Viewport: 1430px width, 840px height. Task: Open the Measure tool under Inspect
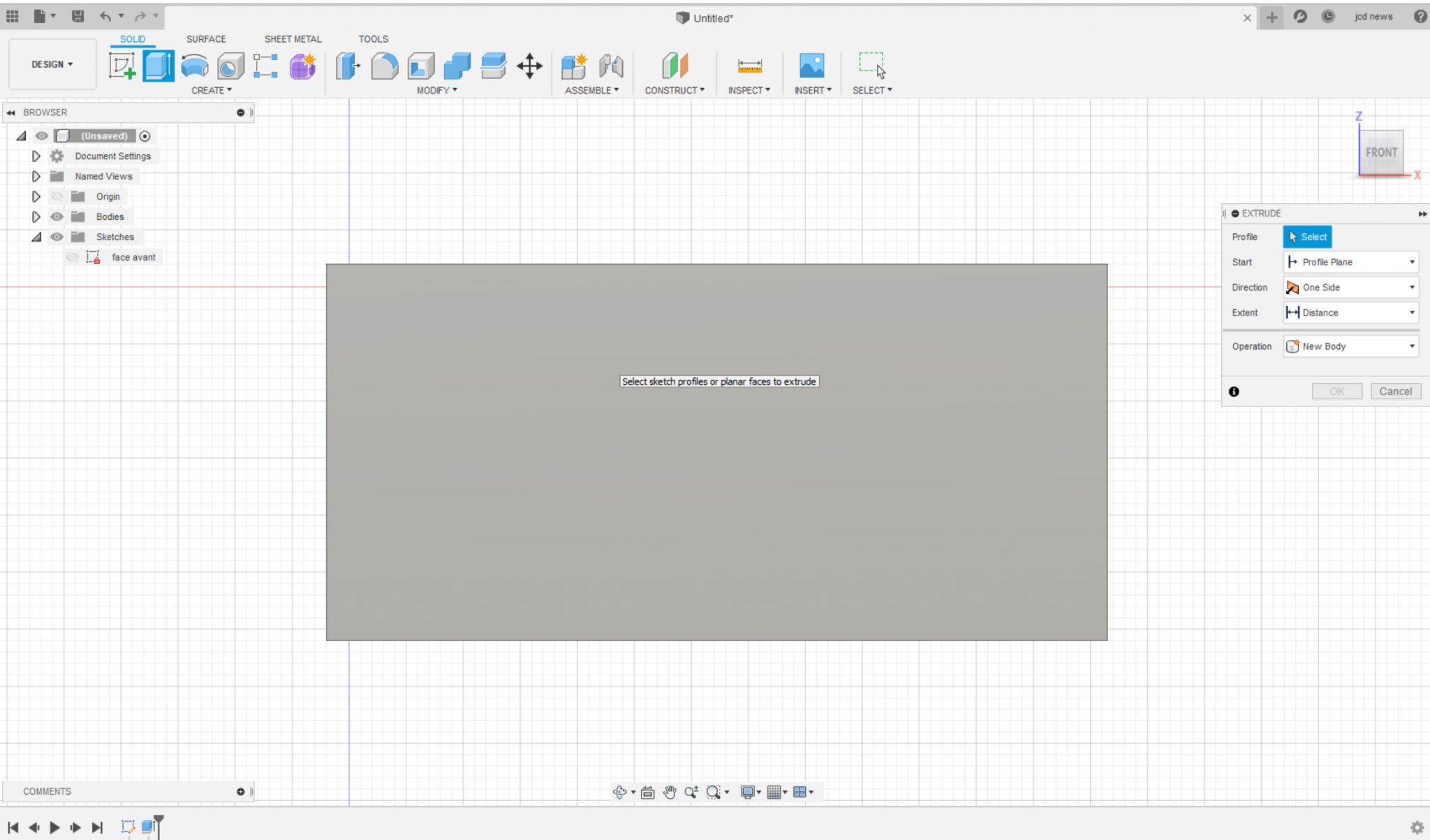(x=749, y=66)
